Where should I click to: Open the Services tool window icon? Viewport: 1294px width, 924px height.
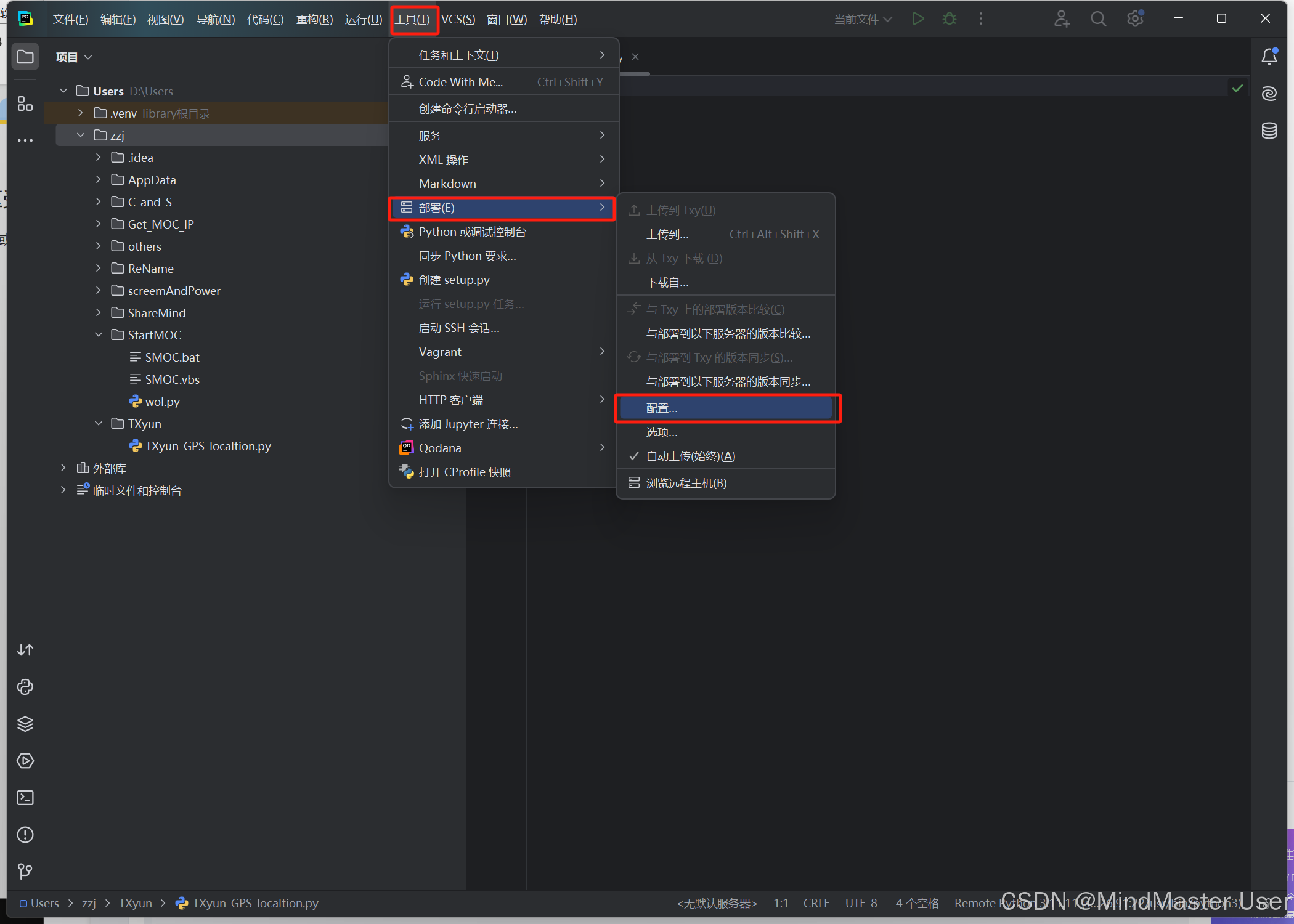pyautogui.click(x=25, y=761)
